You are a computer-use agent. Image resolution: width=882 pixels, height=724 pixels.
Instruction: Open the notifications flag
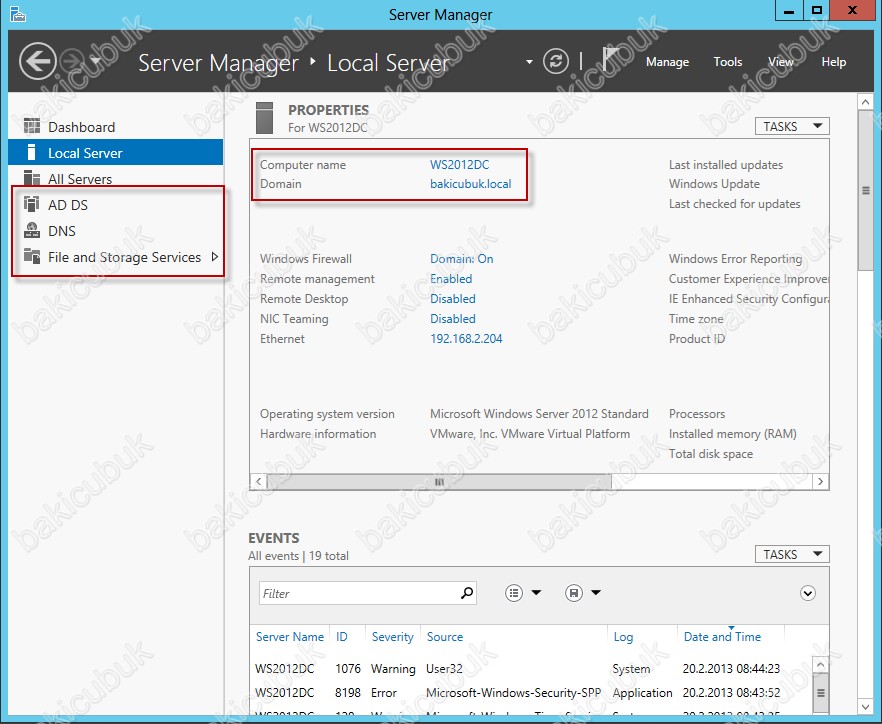[x=610, y=59]
